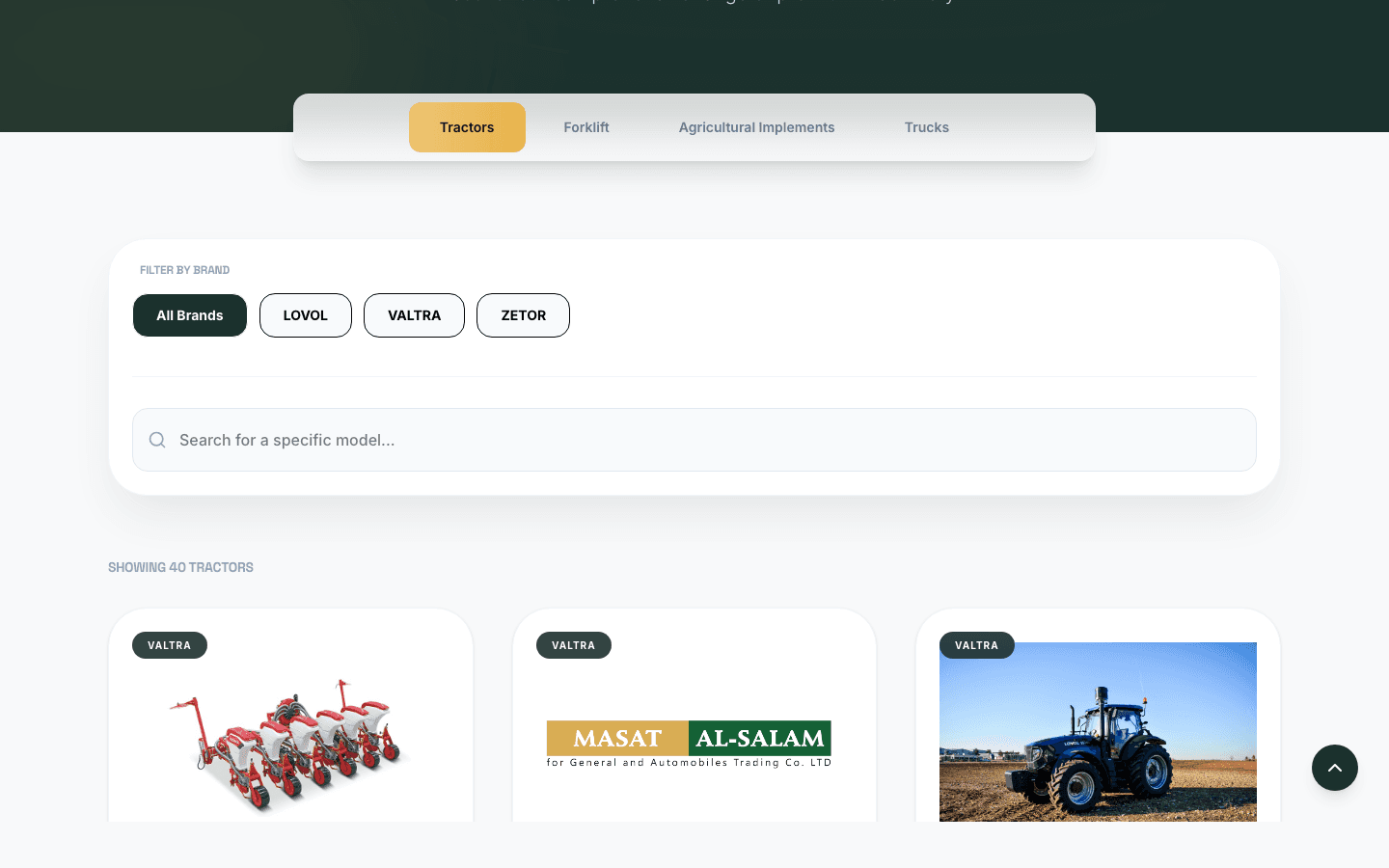1389x868 pixels.
Task: Filter by LOVOL brand
Action: coord(306,315)
